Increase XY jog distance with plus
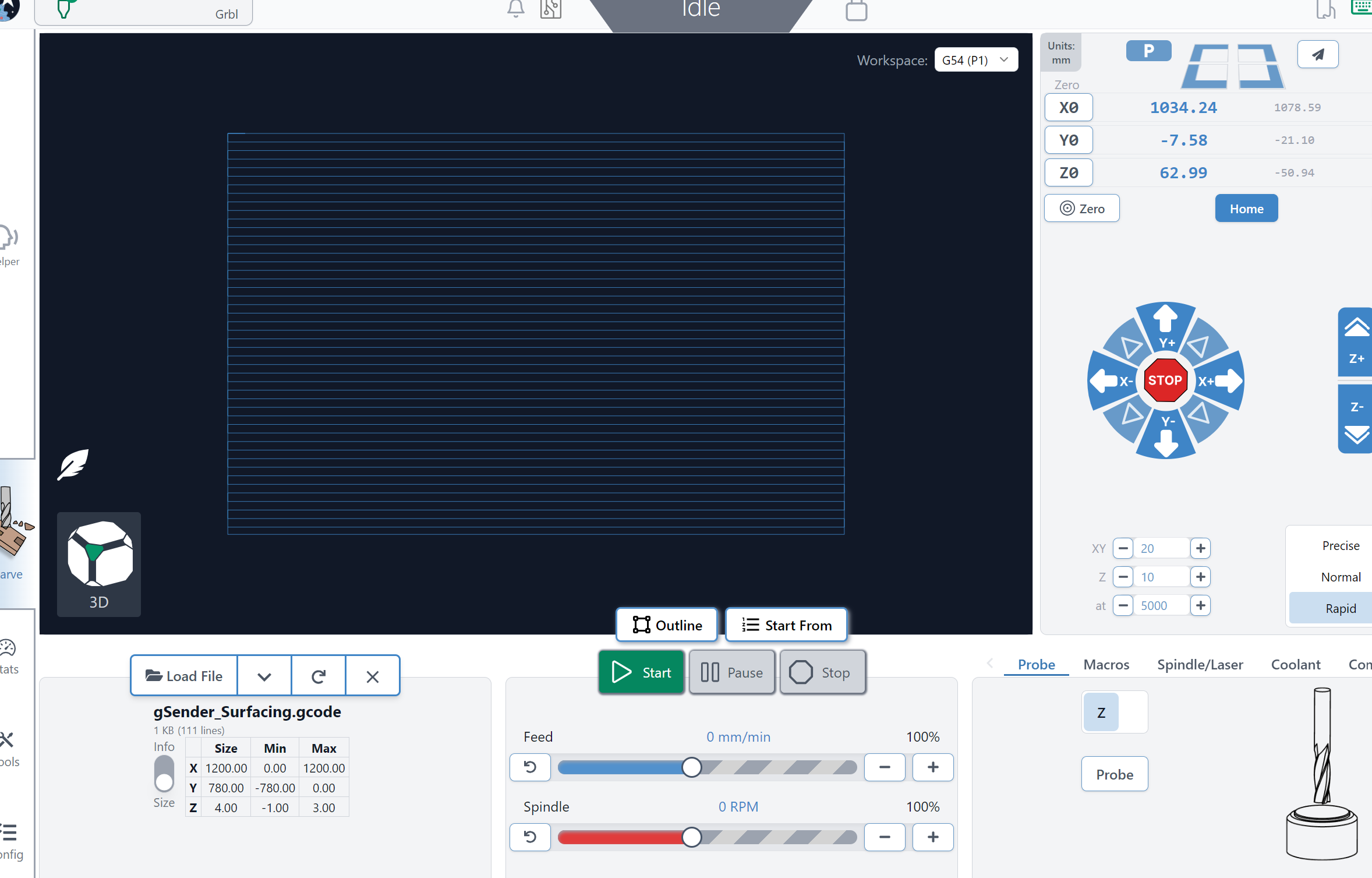The width and height of the screenshot is (1372, 878). click(1200, 548)
